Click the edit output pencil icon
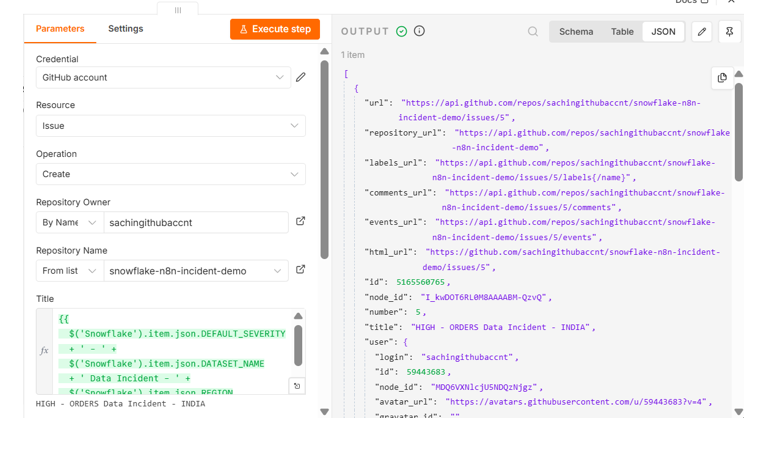The width and height of the screenshot is (781, 451). pyautogui.click(x=702, y=32)
